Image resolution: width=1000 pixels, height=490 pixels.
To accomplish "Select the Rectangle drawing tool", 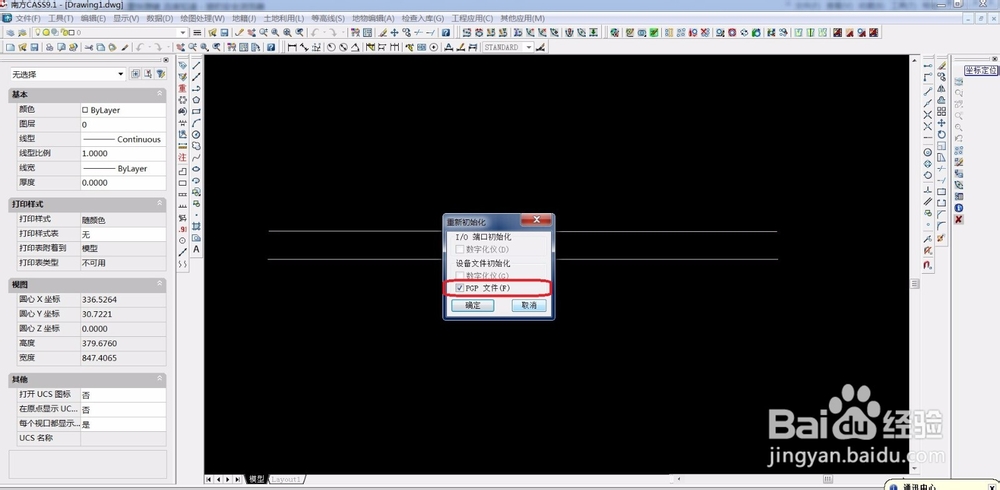I will pyautogui.click(x=196, y=111).
